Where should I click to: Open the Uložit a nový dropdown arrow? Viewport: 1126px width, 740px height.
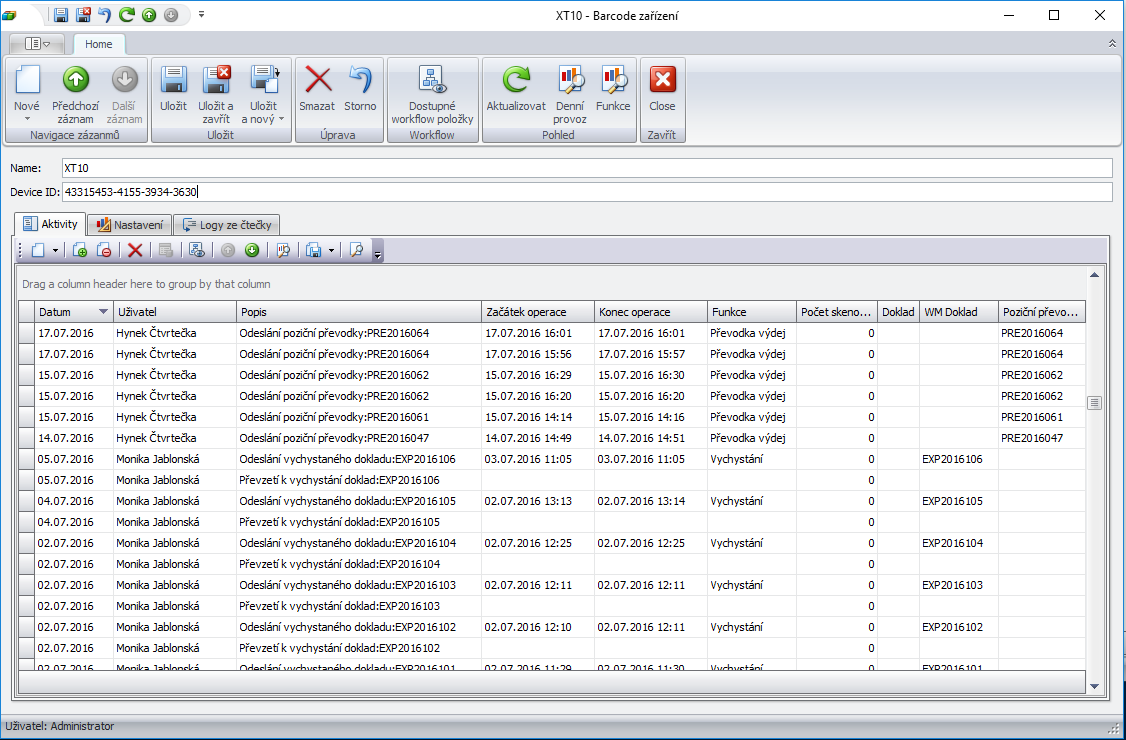281,119
